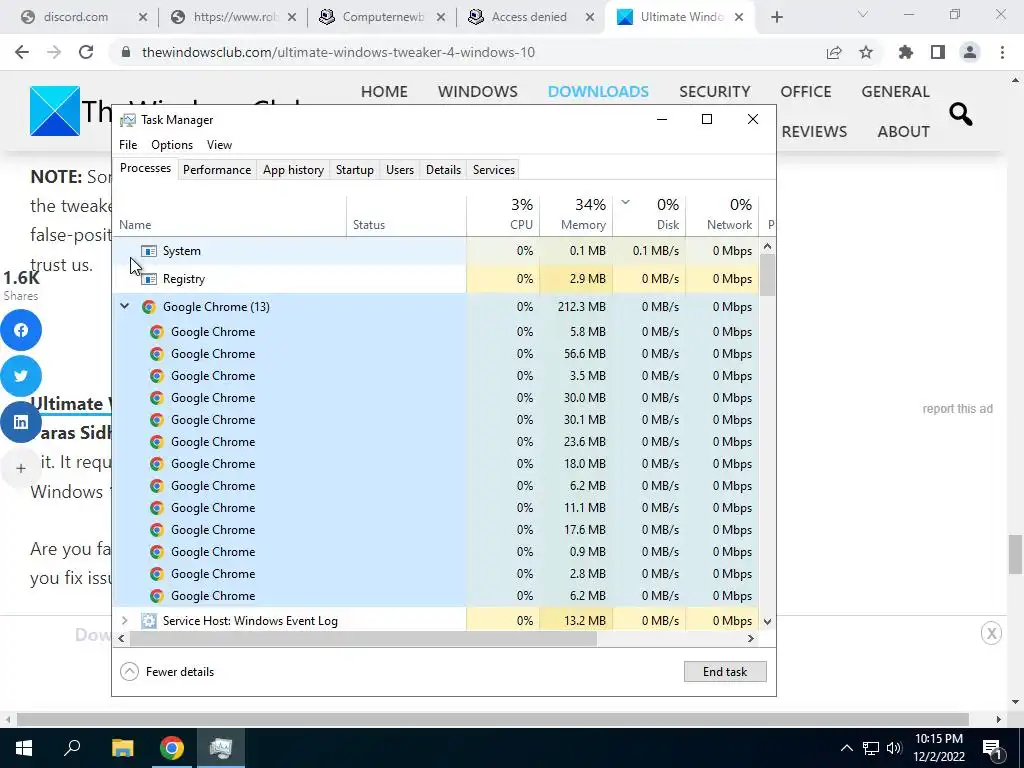Open the App history tab

(x=293, y=170)
